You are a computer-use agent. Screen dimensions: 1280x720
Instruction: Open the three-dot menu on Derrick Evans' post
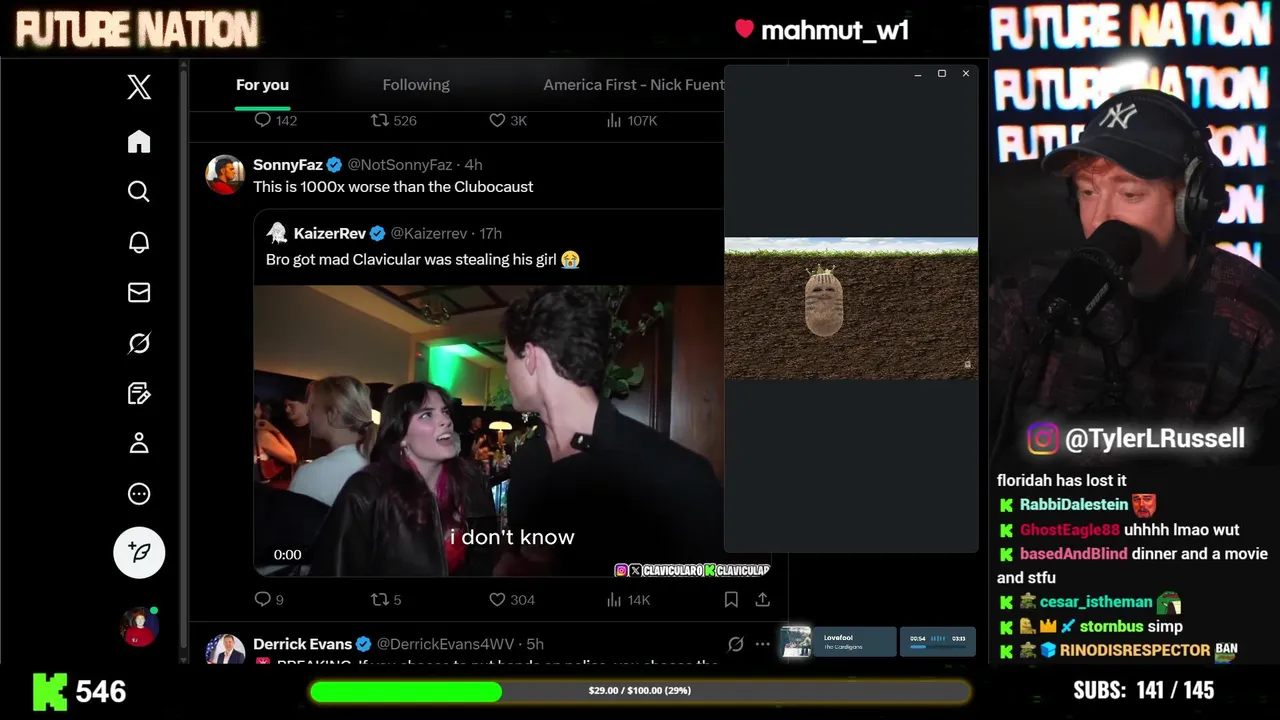762,644
